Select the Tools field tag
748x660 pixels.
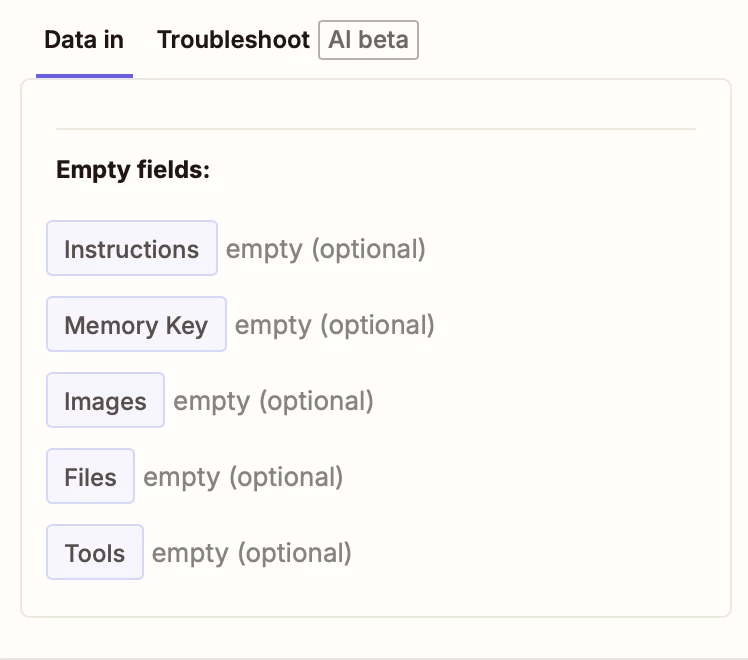(95, 552)
